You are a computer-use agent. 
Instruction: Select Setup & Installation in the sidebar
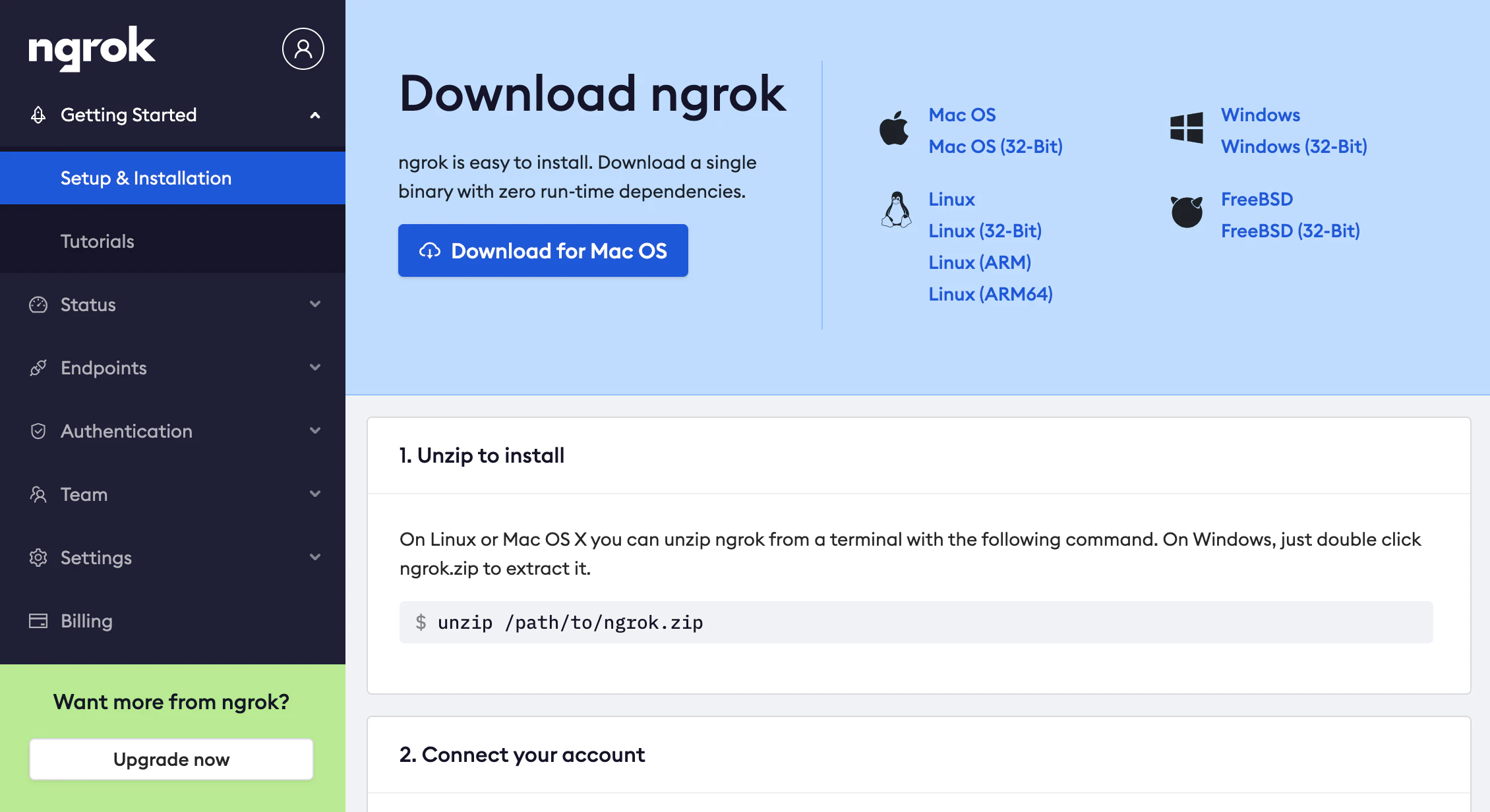pyautogui.click(x=146, y=178)
